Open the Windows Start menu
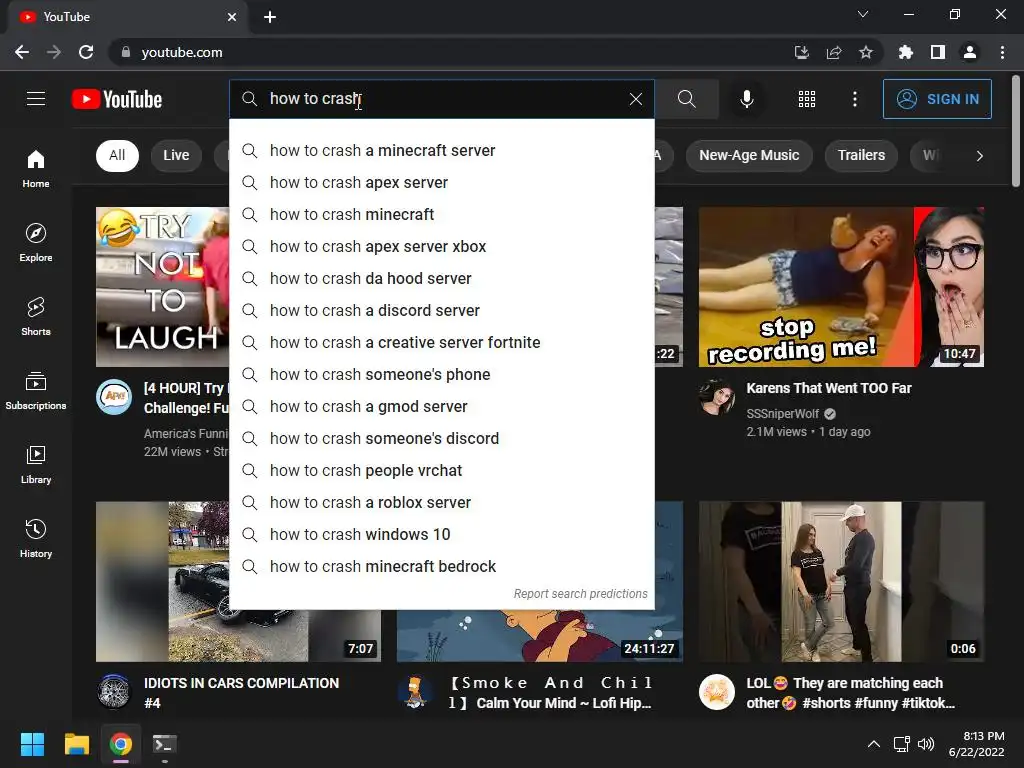The image size is (1024, 768). pos(32,744)
